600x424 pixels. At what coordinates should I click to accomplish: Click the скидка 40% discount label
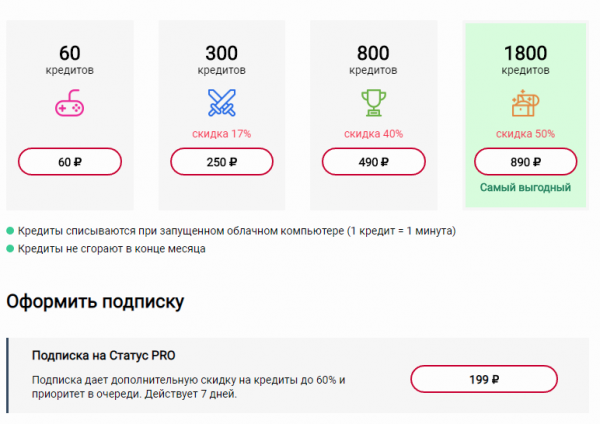coord(372,134)
